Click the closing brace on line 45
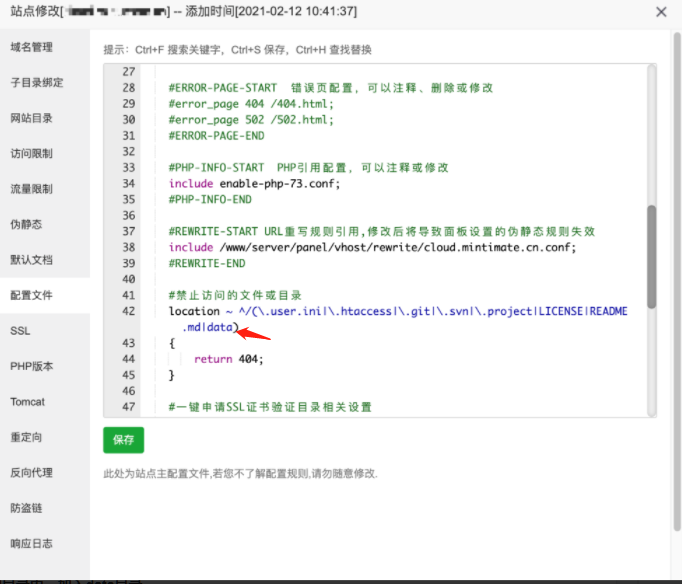The image size is (682, 584). click(x=172, y=375)
